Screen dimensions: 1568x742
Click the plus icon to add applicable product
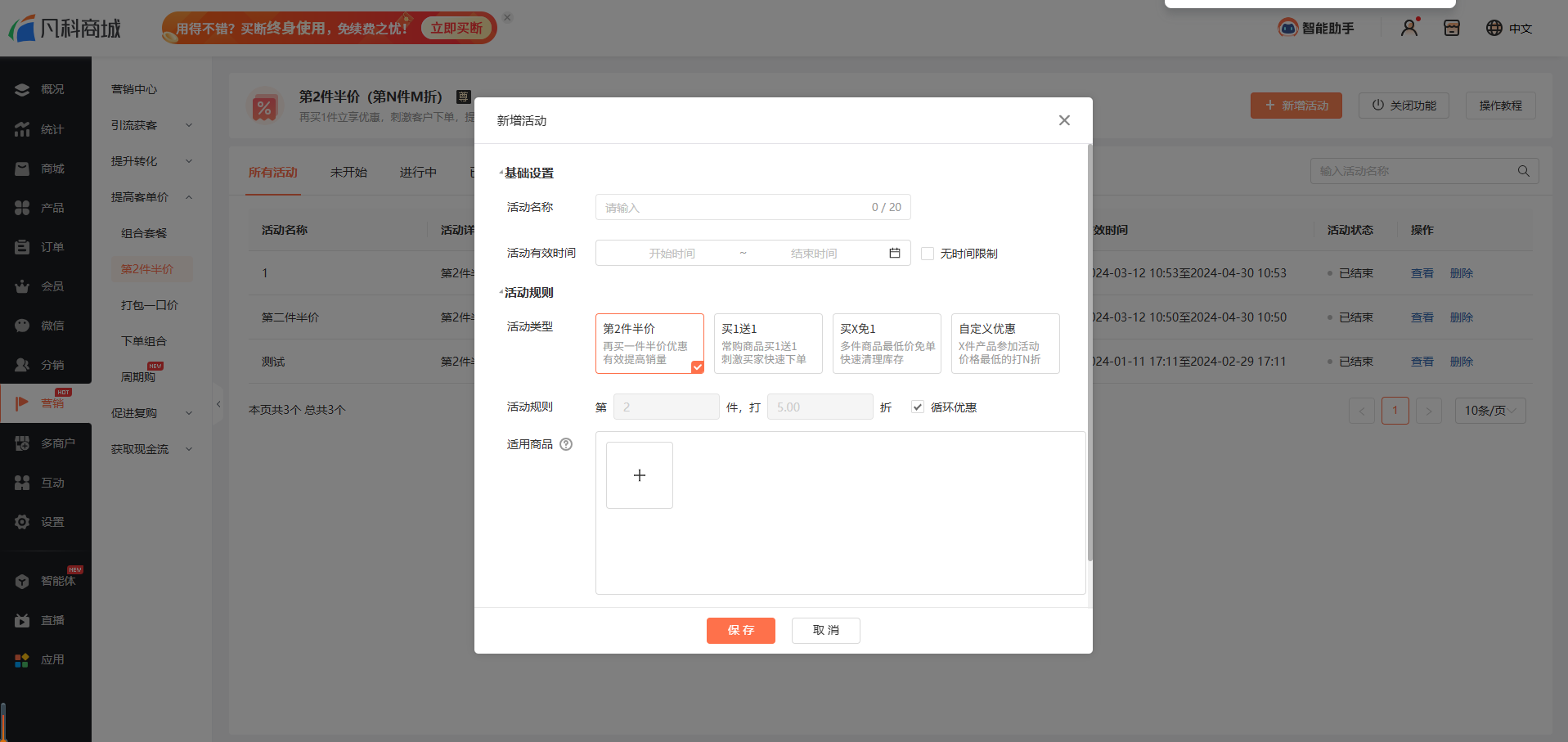(640, 475)
